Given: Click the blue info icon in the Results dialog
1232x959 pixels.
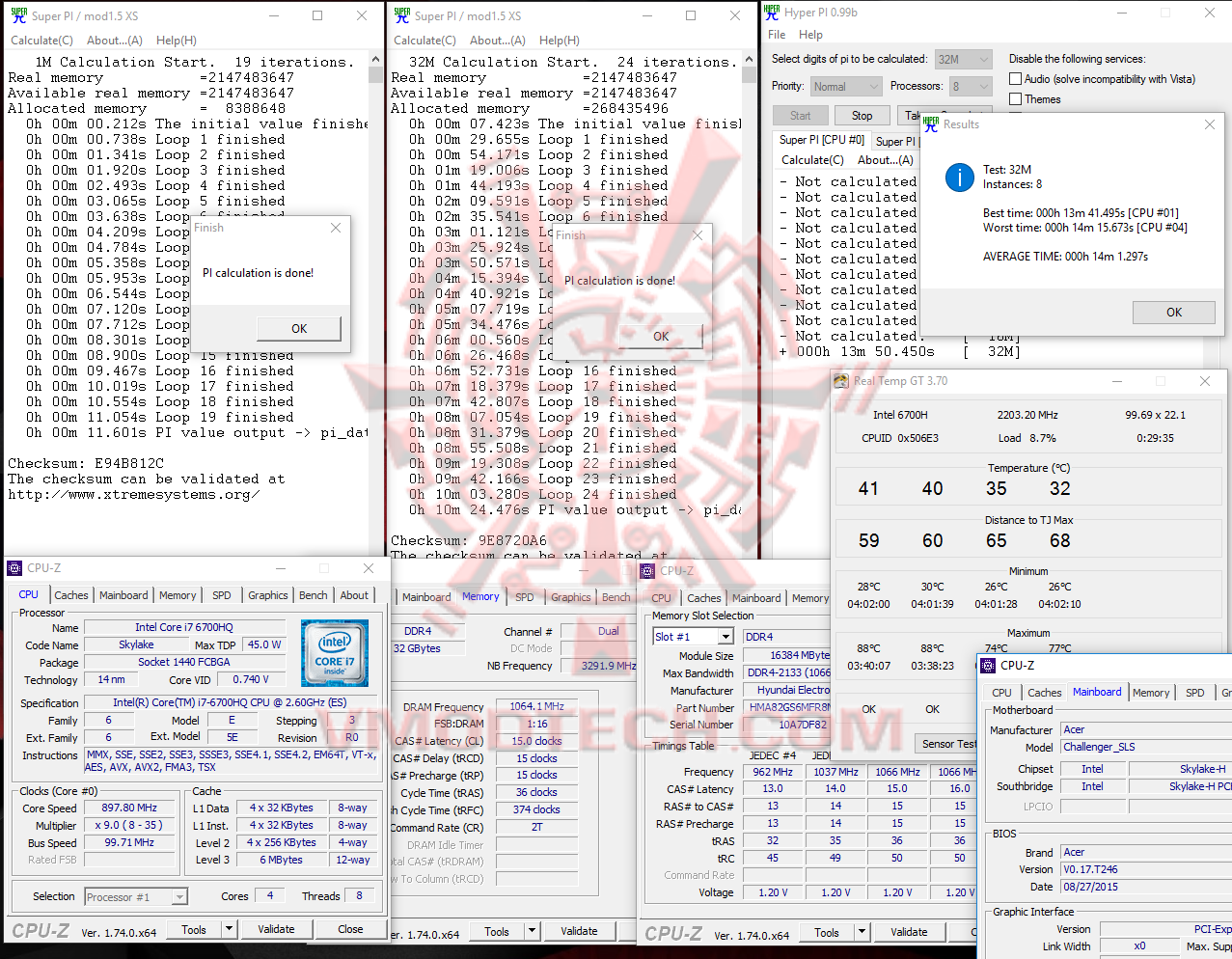Looking at the screenshot, I should point(960,177).
